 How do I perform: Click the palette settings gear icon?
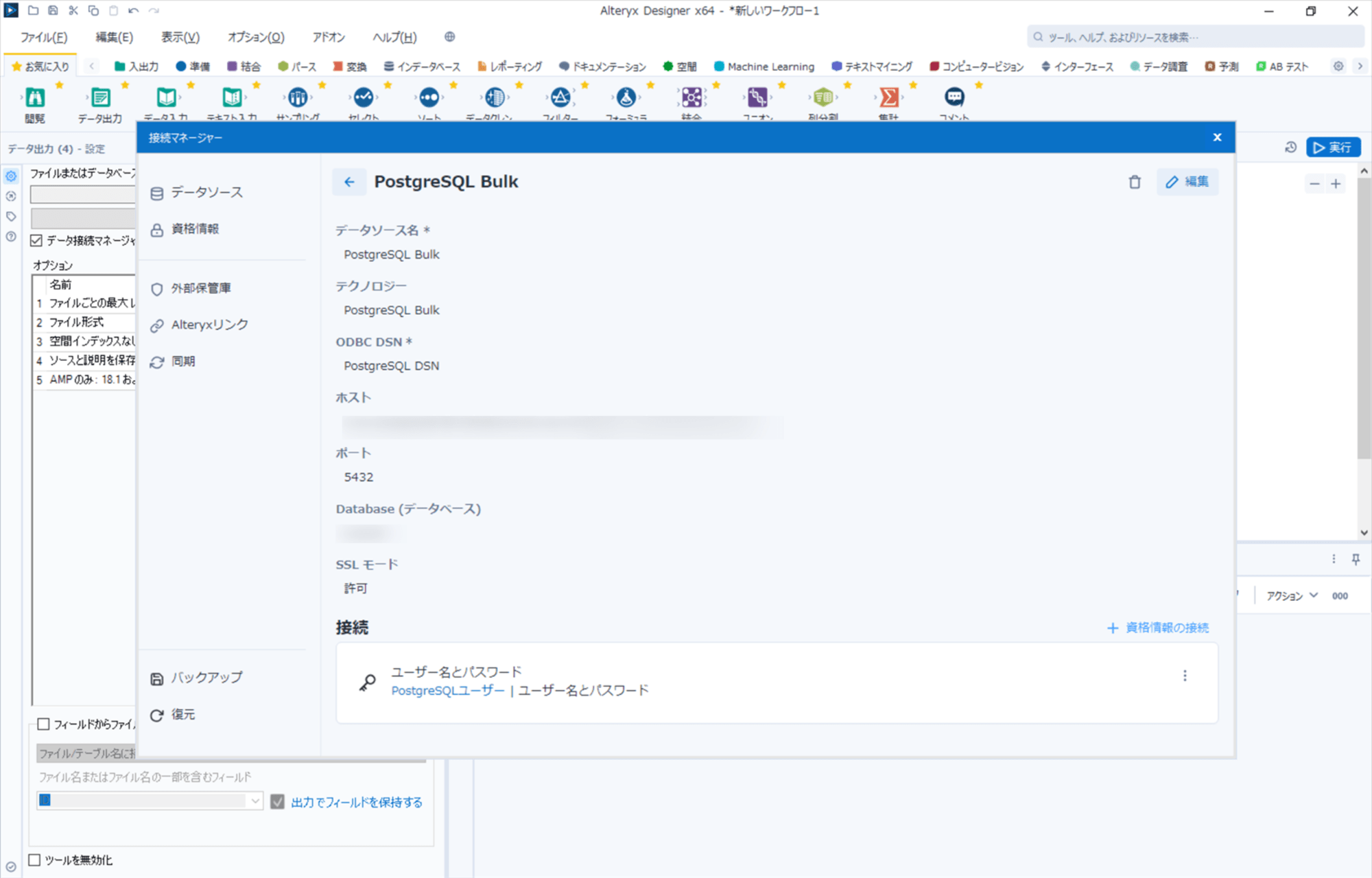point(1338,67)
